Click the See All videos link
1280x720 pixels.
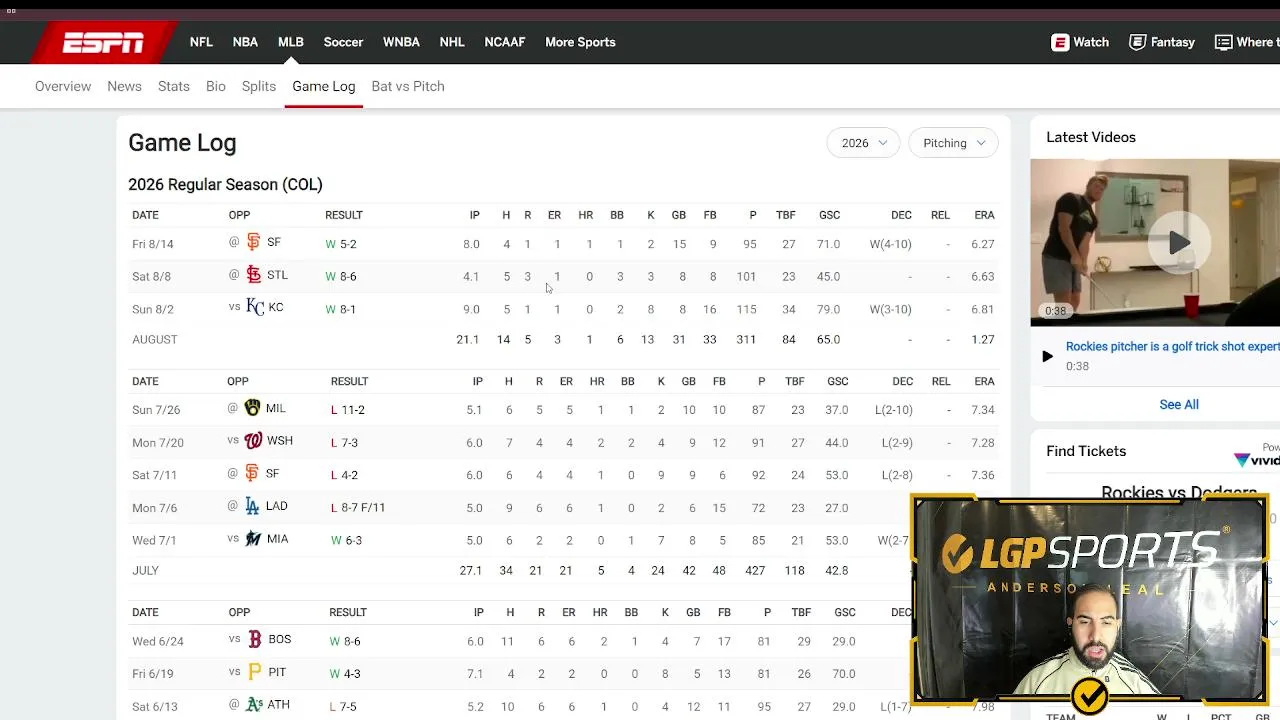coord(1179,404)
